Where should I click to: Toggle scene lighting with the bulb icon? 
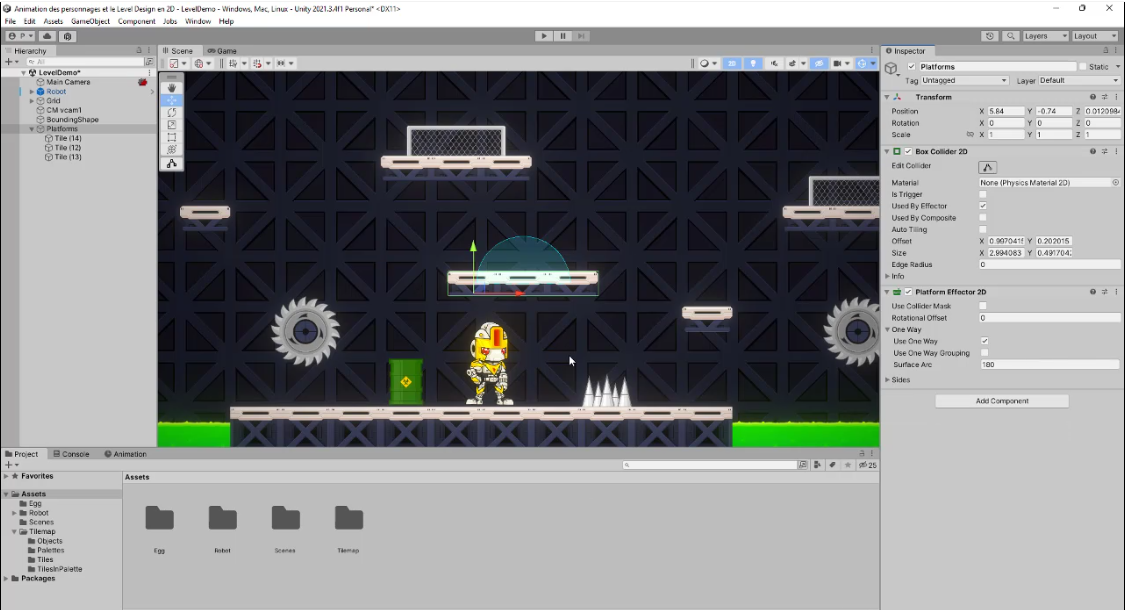coord(753,63)
